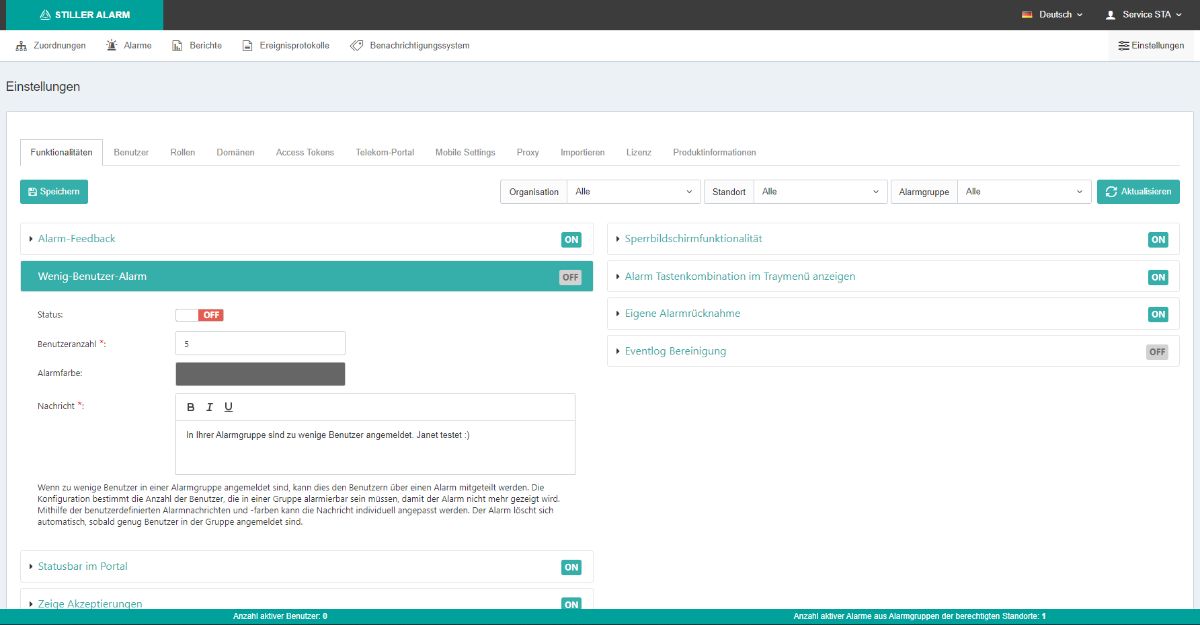Click the Ereignisprotokolle log icon

[248, 46]
